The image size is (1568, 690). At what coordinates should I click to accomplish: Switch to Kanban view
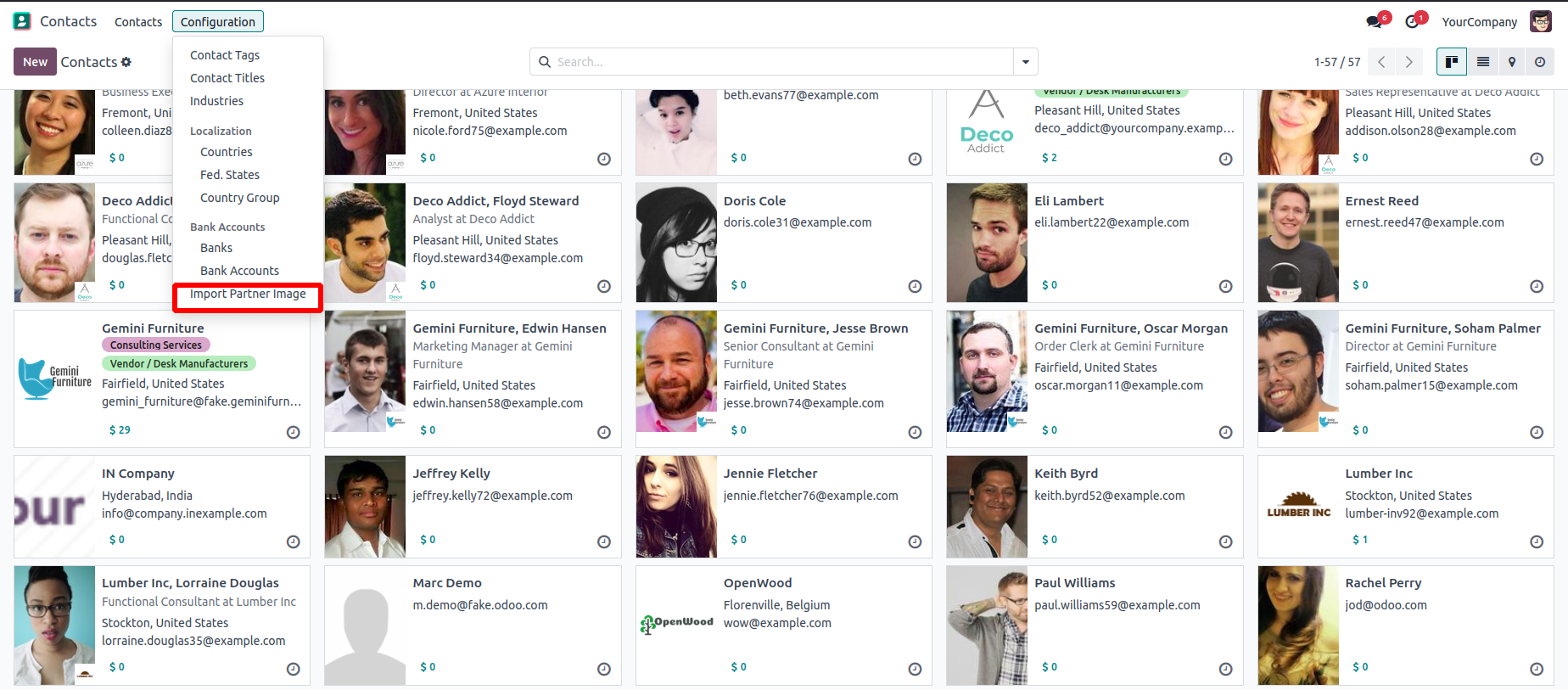pyautogui.click(x=1452, y=62)
